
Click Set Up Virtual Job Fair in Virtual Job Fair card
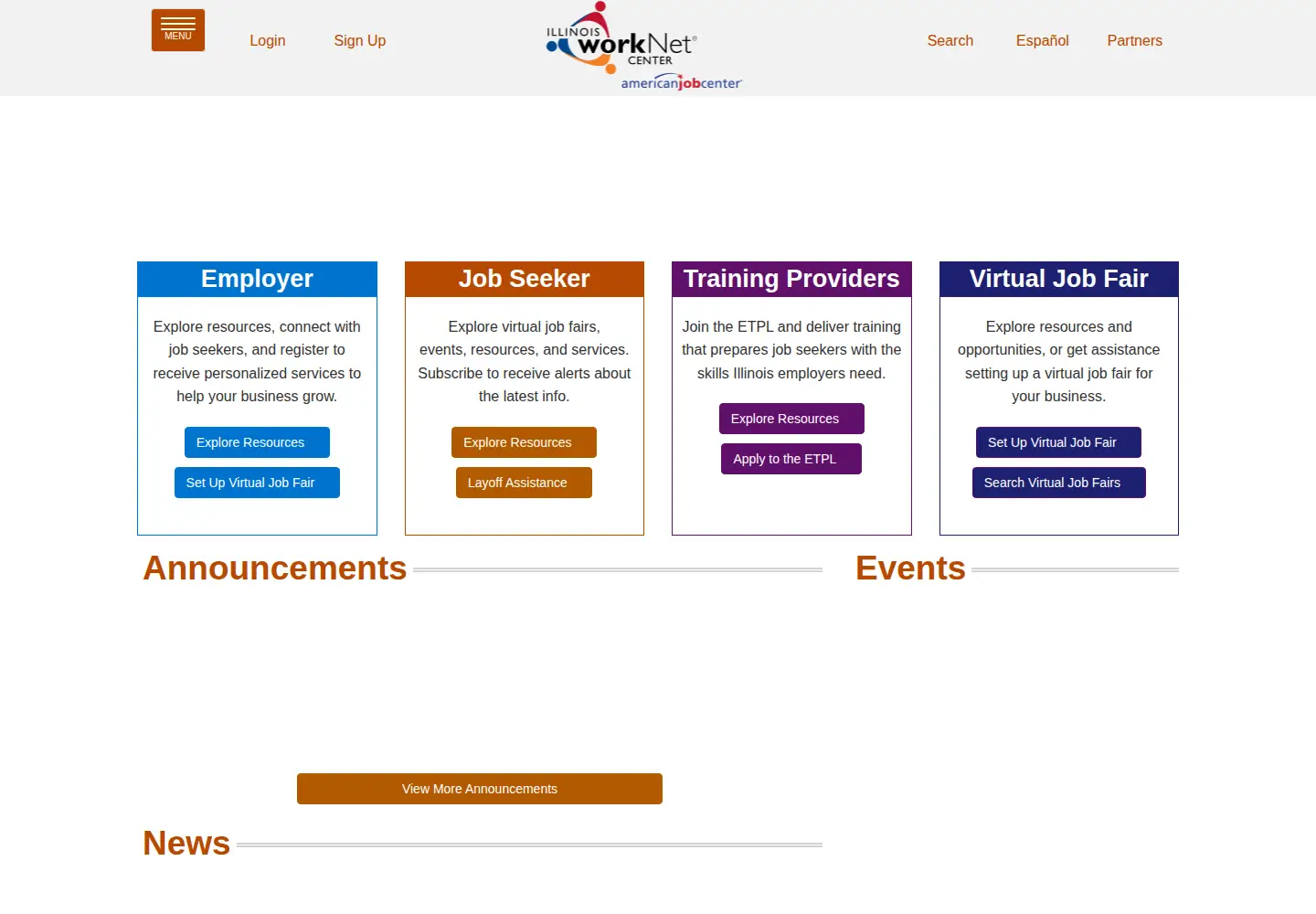coord(1058,442)
